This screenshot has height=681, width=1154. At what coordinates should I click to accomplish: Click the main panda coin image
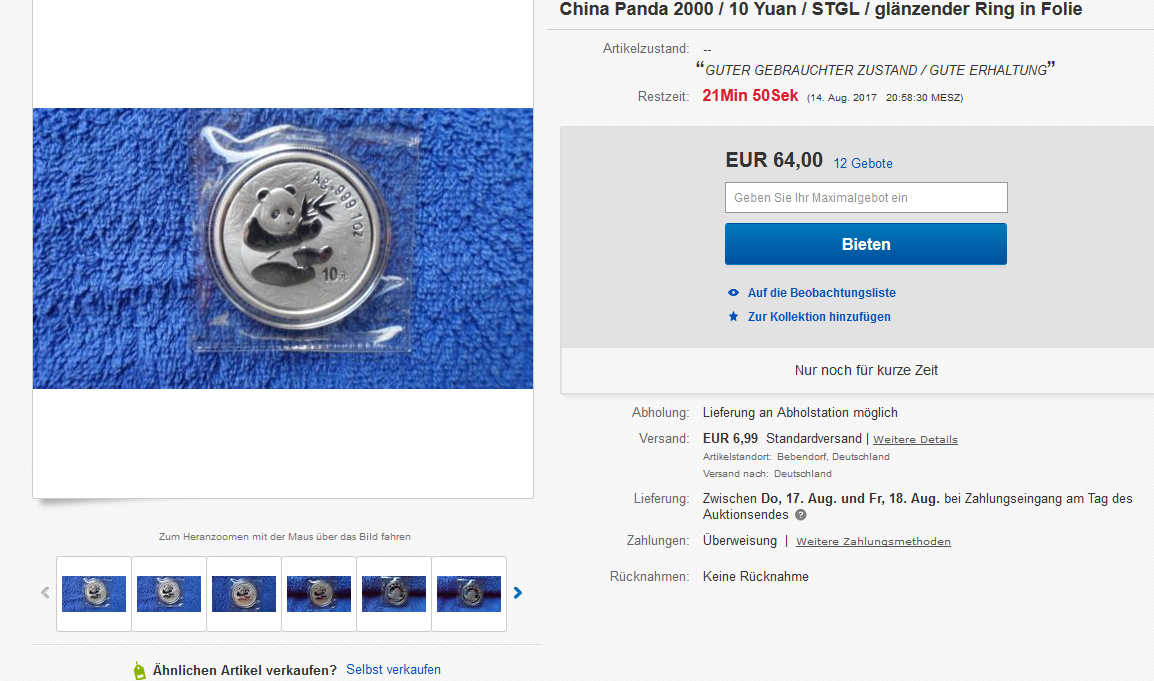283,248
